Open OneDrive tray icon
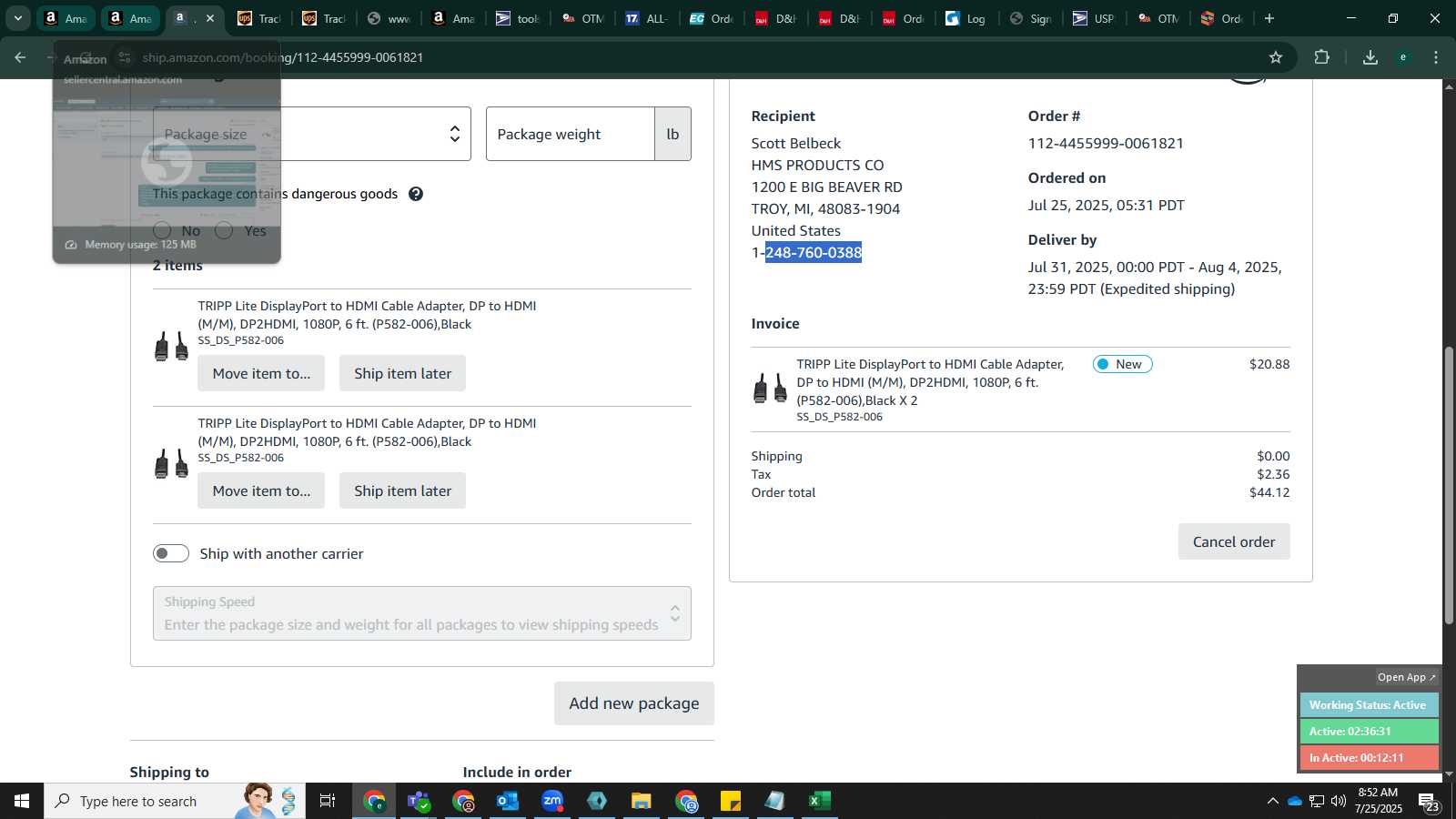1456x819 pixels. coord(1294,801)
